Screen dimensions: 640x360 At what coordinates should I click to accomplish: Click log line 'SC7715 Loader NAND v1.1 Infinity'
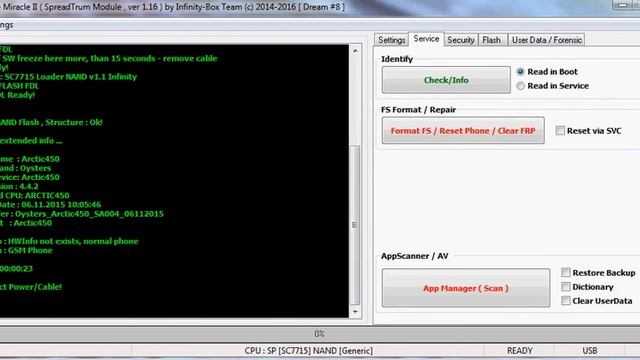[71, 77]
